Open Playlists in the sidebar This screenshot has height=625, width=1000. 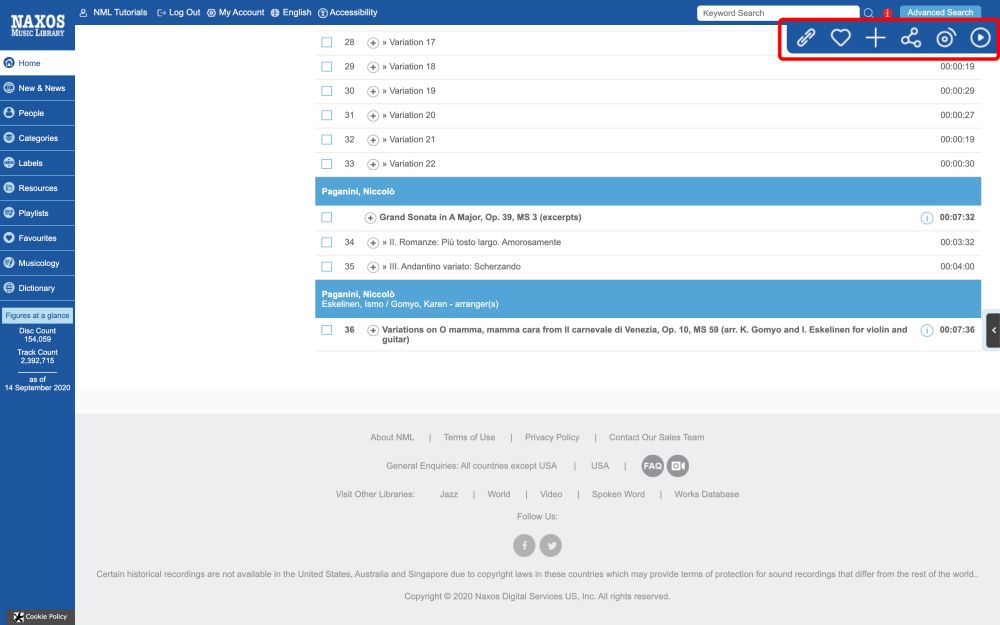[38, 213]
